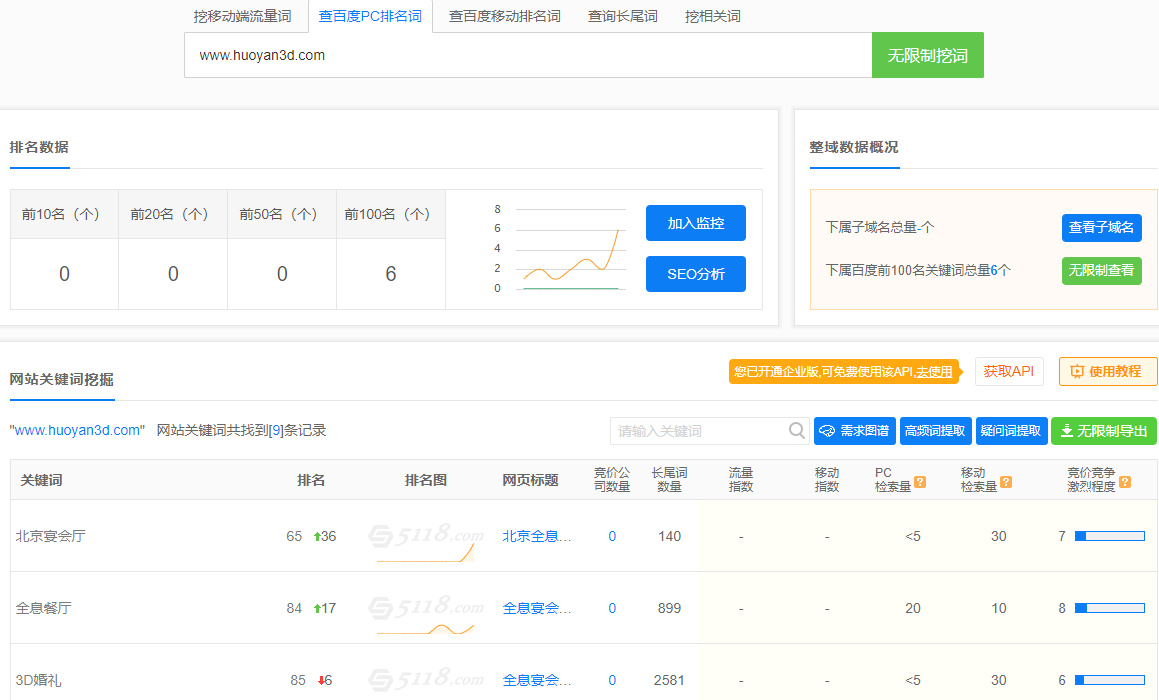Click the 排名 column header

coord(310,480)
